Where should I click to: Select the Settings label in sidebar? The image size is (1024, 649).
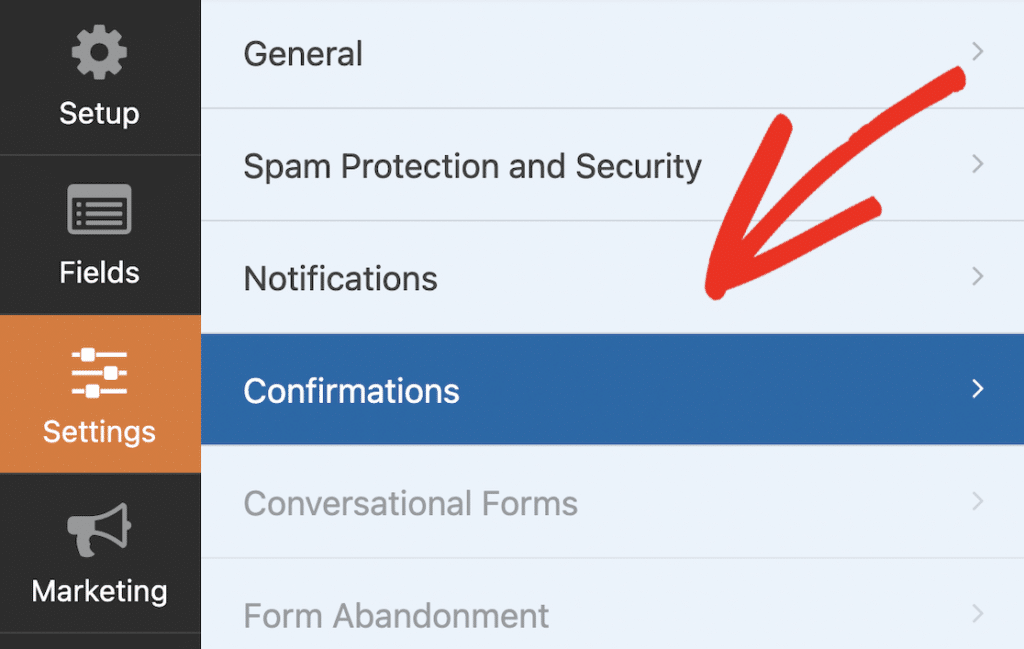pyautogui.click(x=99, y=432)
